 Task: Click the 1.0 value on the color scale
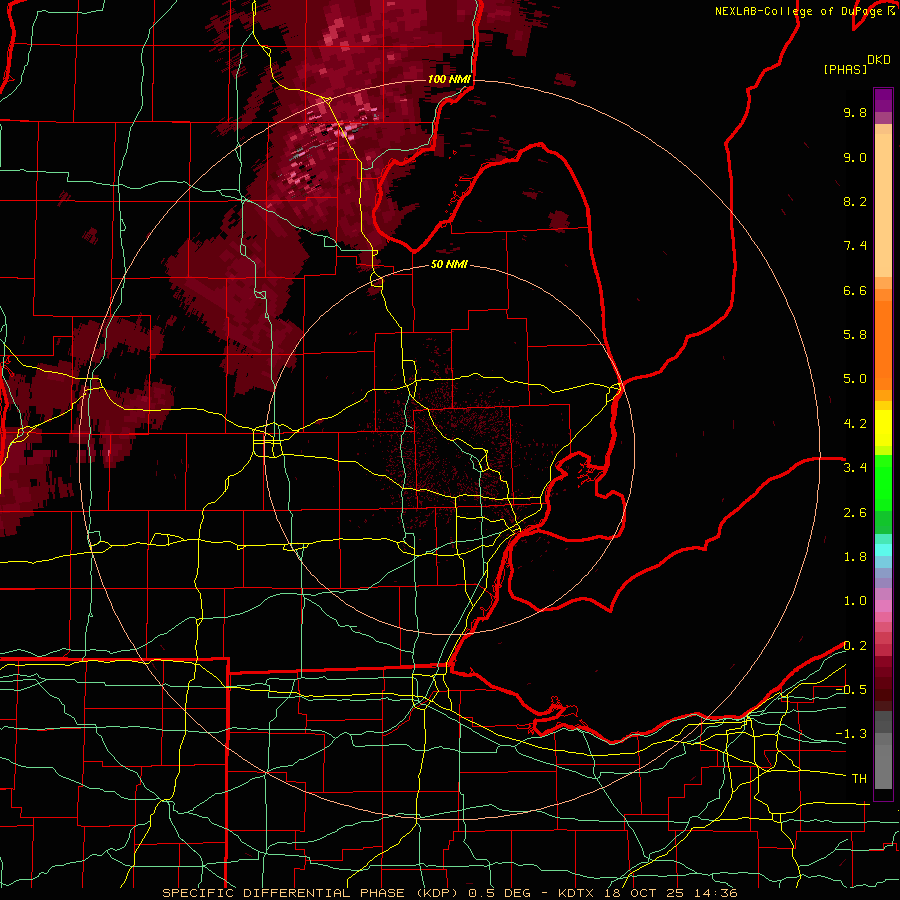coord(855,601)
